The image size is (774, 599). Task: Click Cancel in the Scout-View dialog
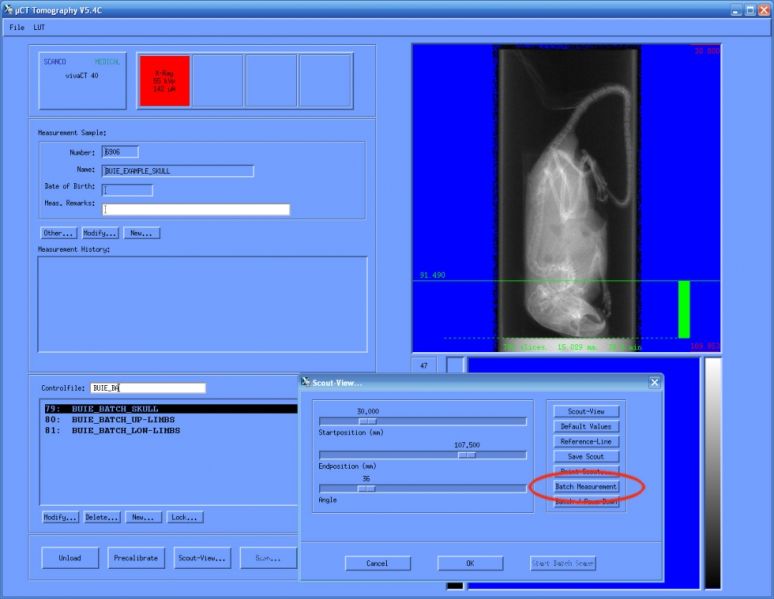pyautogui.click(x=378, y=563)
